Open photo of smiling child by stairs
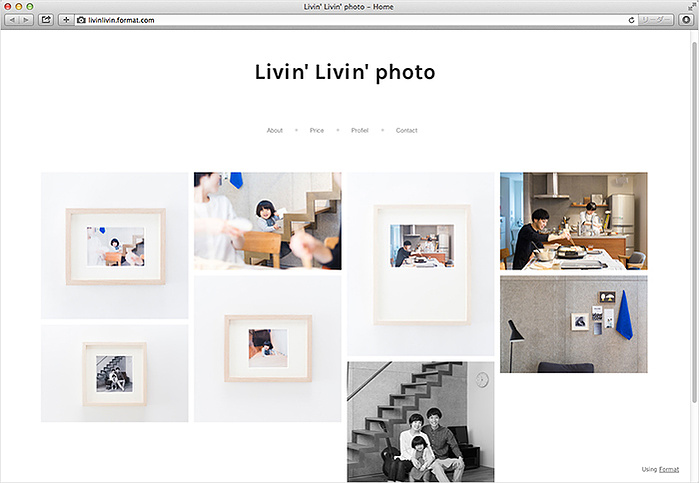The image size is (699, 483). (267, 221)
